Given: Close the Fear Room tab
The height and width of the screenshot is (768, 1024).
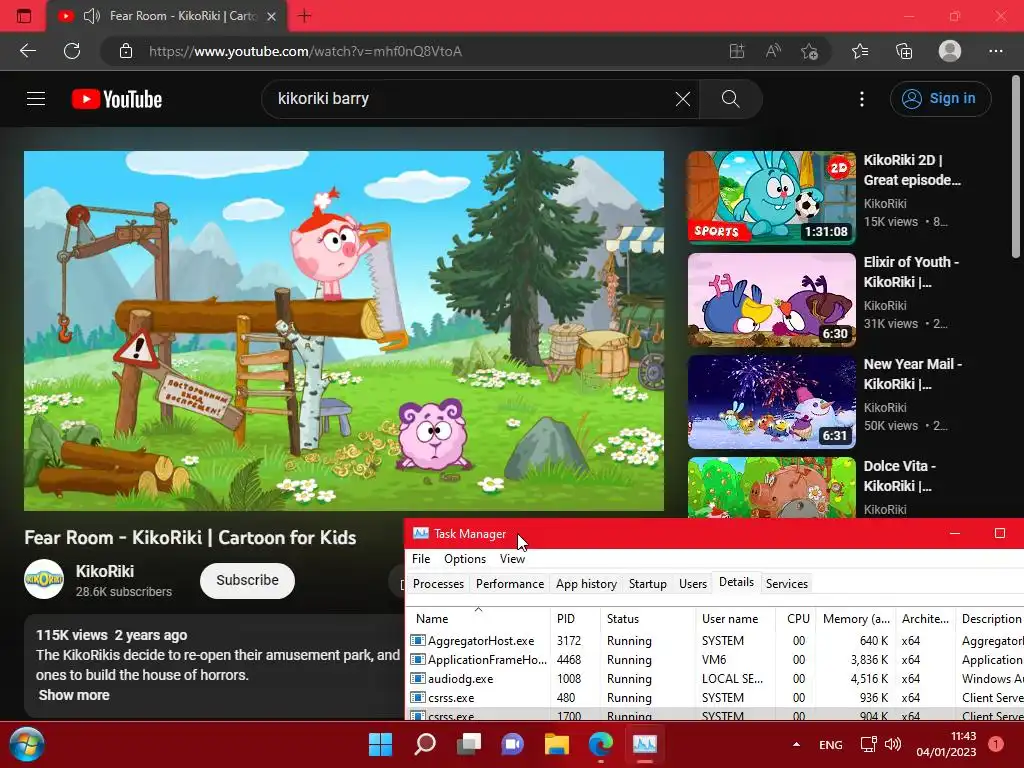Looking at the screenshot, I should click(272, 16).
